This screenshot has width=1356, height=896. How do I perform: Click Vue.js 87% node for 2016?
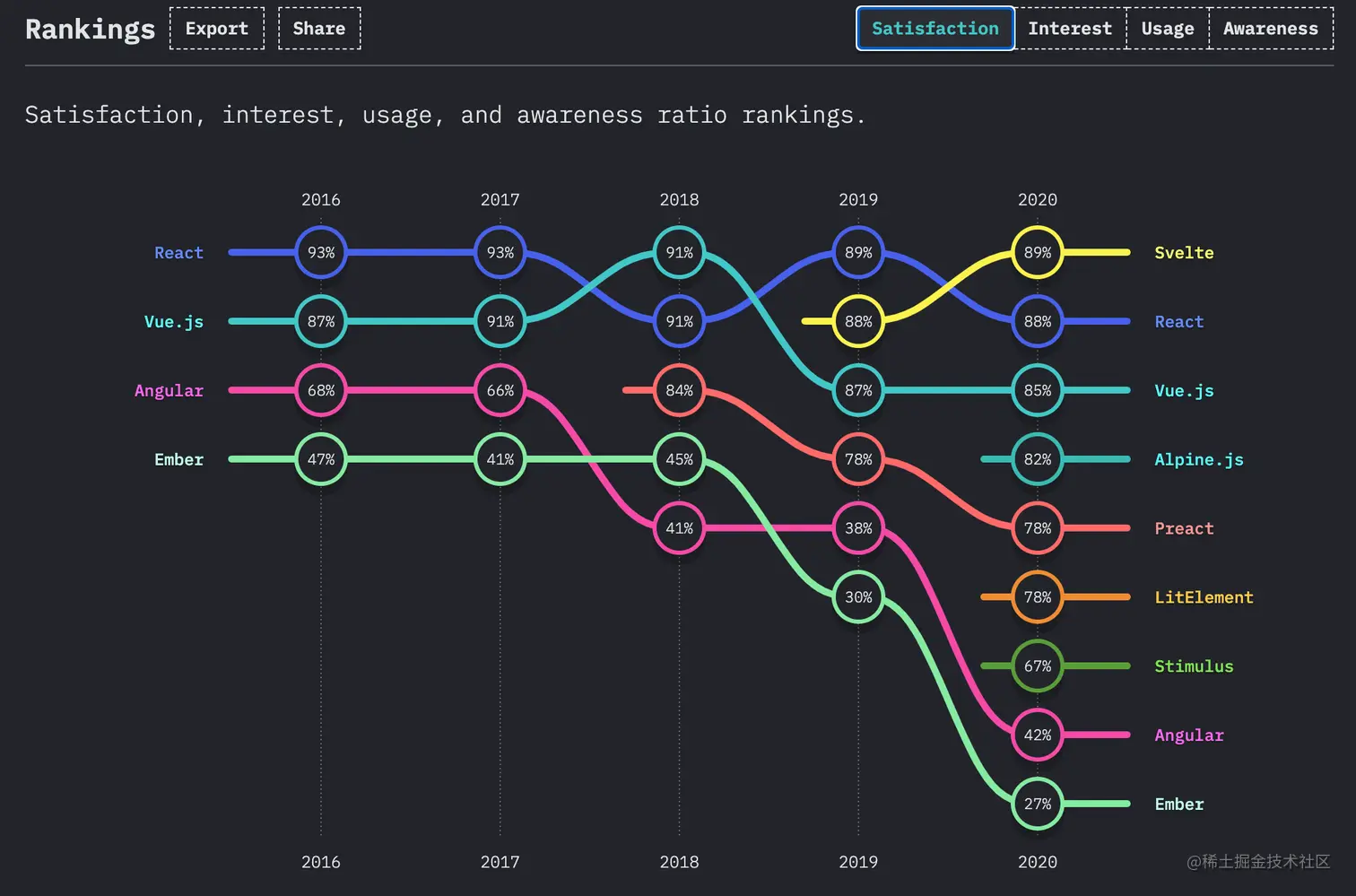(321, 321)
